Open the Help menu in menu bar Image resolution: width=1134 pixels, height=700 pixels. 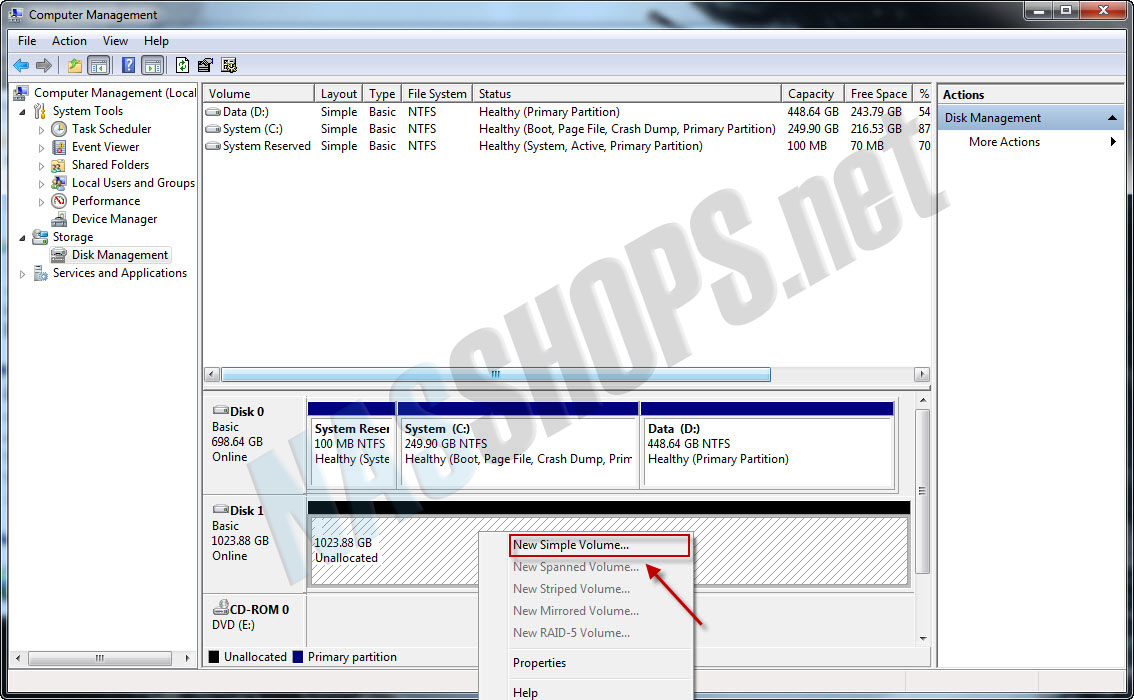coord(155,40)
